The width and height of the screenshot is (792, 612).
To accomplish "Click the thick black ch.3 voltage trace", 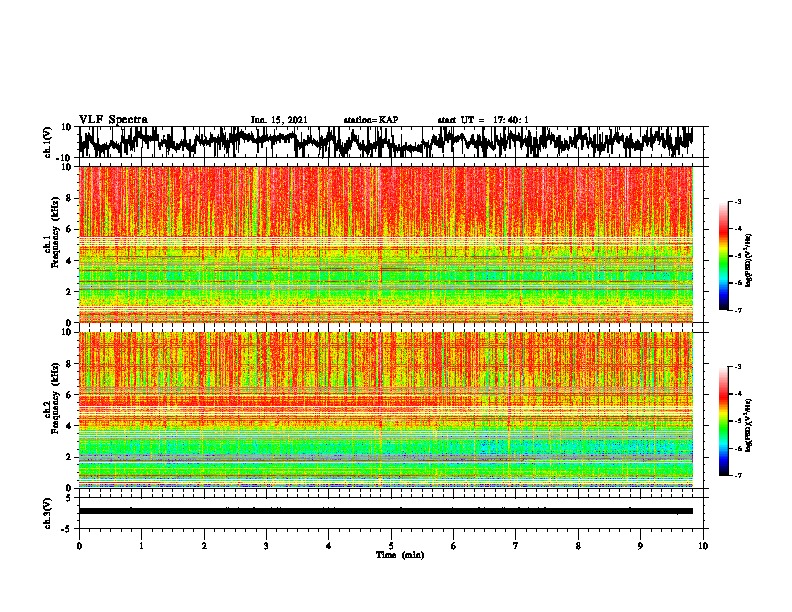I will point(386,511).
